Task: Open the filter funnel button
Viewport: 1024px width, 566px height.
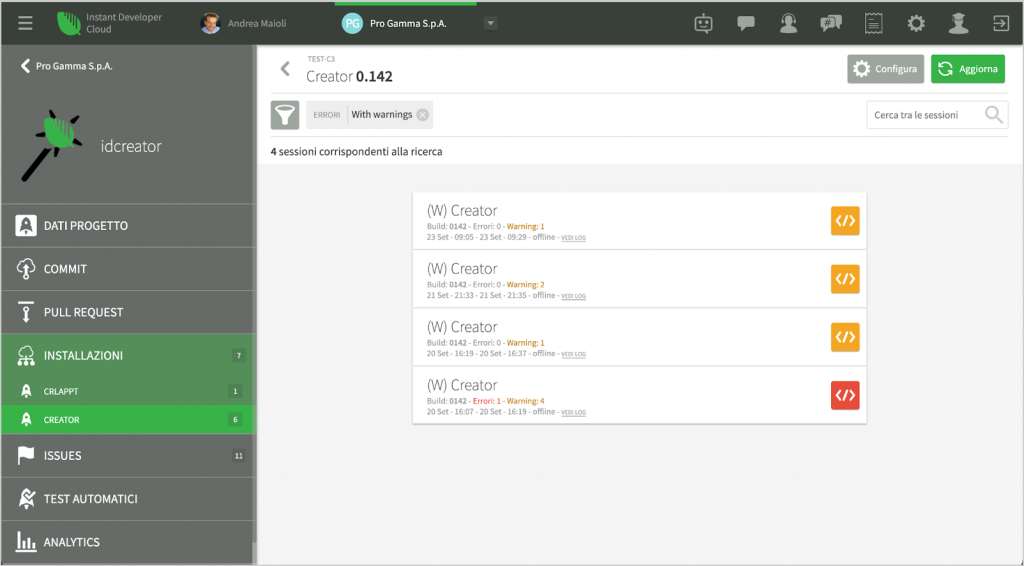Action: tap(285, 115)
